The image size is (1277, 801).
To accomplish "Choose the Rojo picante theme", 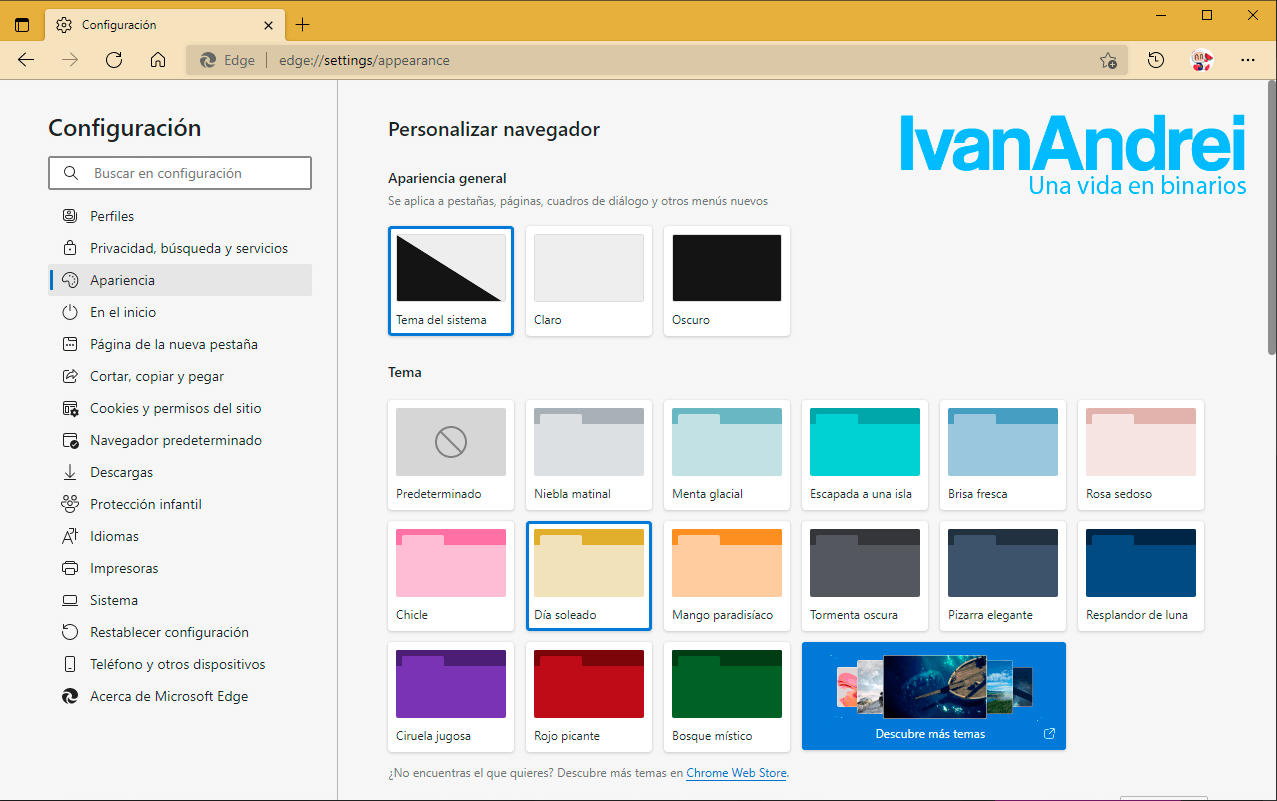I will [x=589, y=697].
